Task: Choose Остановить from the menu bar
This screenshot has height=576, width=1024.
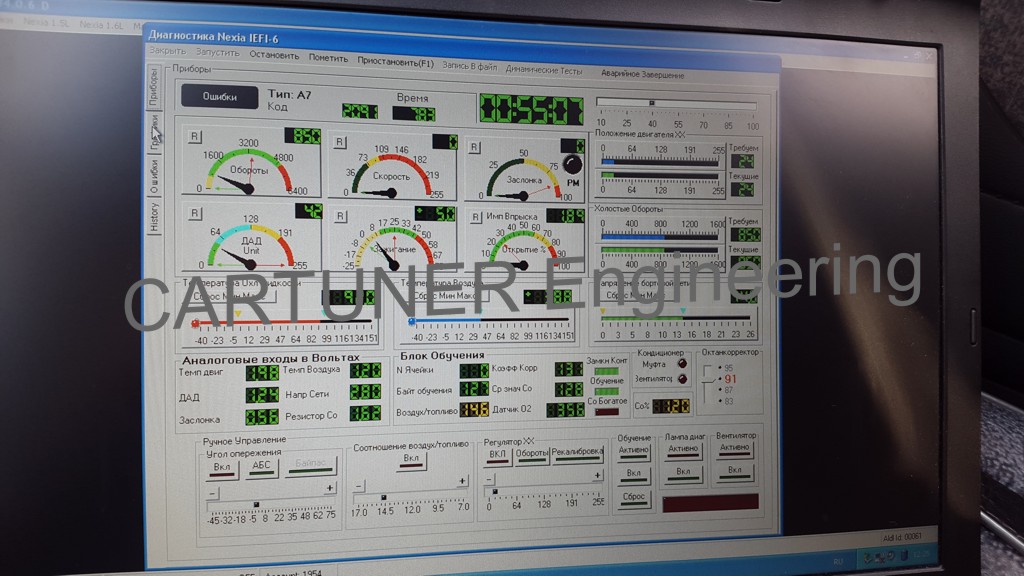Action: 274,55
